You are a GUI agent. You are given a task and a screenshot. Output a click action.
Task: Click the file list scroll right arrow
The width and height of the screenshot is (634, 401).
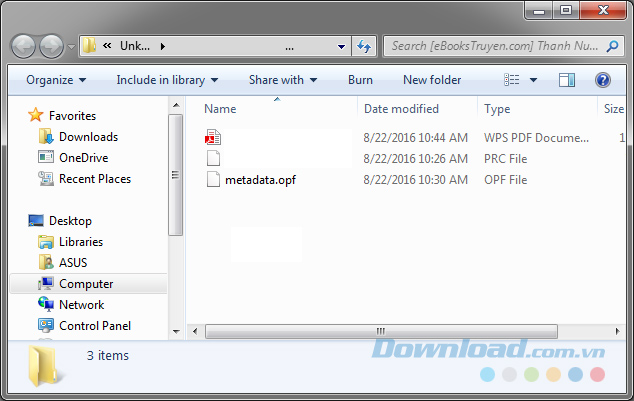(617, 331)
